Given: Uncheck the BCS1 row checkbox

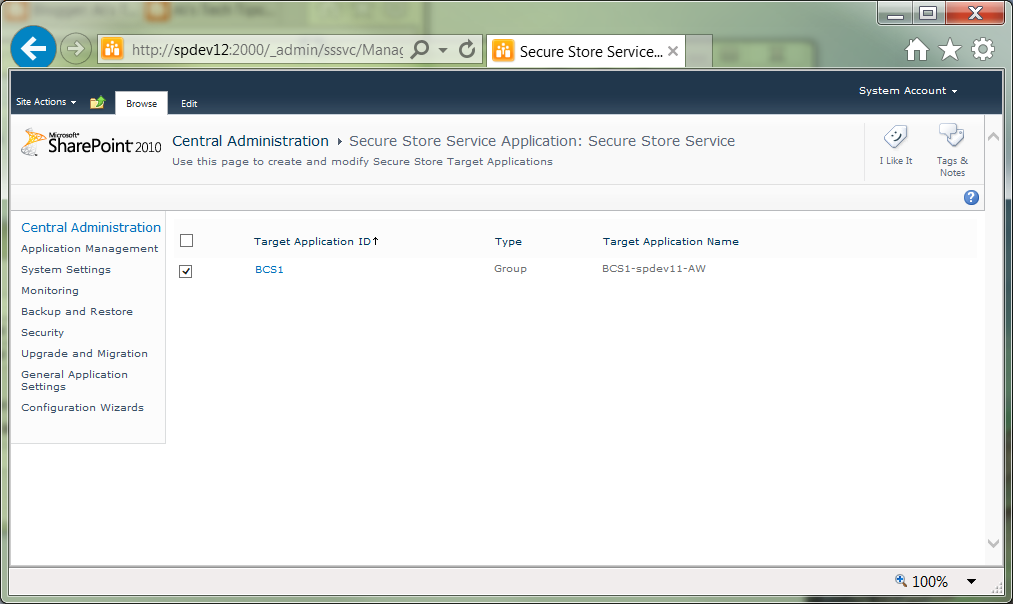Looking at the screenshot, I should click(x=185, y=271).
